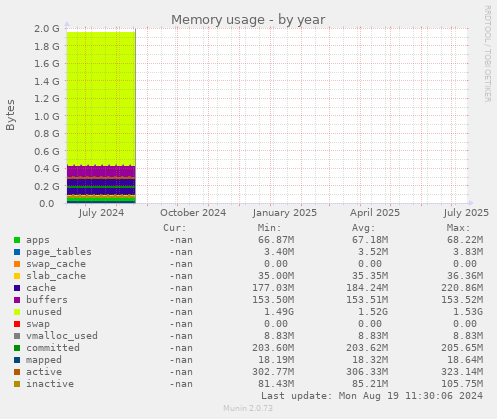Click the dark green committed legend swatch
Image resolution: width=497 pixels, height=419 pixels.
click(x=17, y=348)
